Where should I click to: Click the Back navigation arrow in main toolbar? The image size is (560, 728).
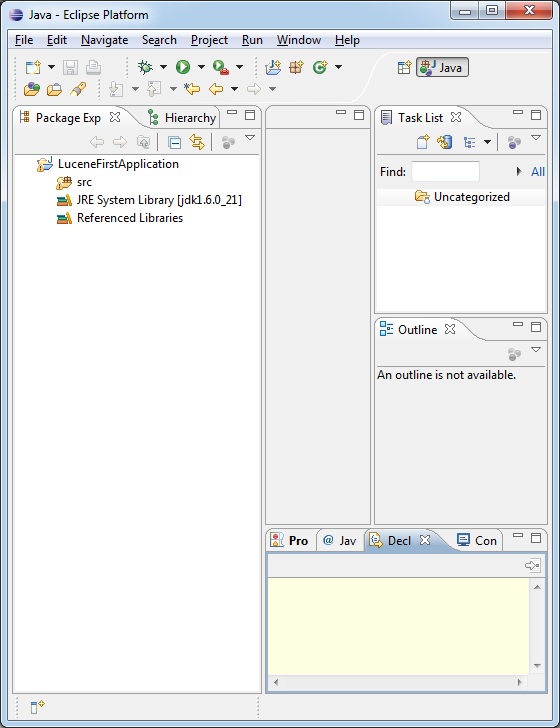click(216, 89)
